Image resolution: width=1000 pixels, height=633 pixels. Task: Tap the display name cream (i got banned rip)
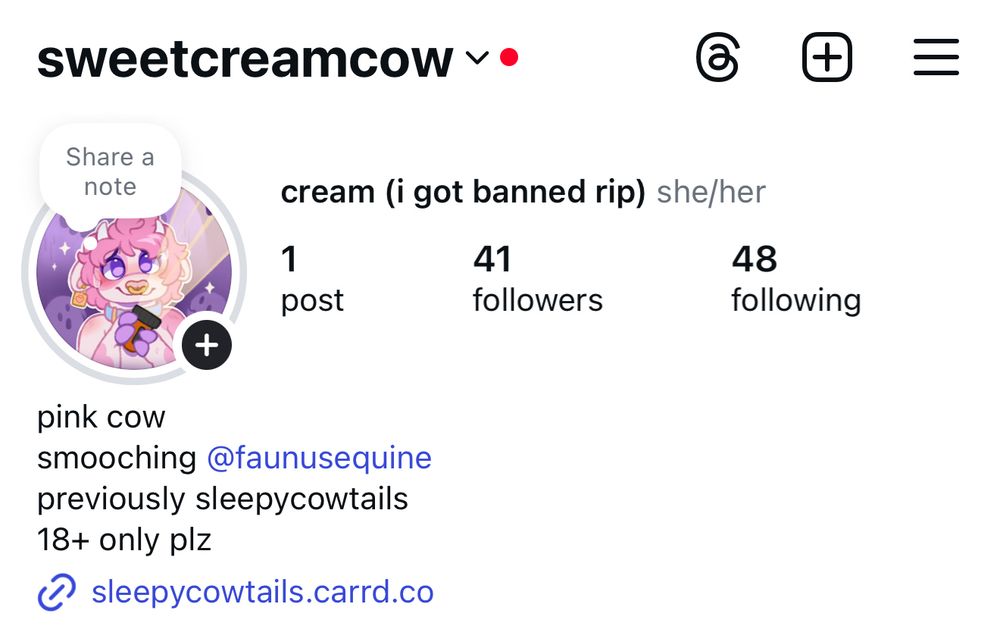point(463,191)
